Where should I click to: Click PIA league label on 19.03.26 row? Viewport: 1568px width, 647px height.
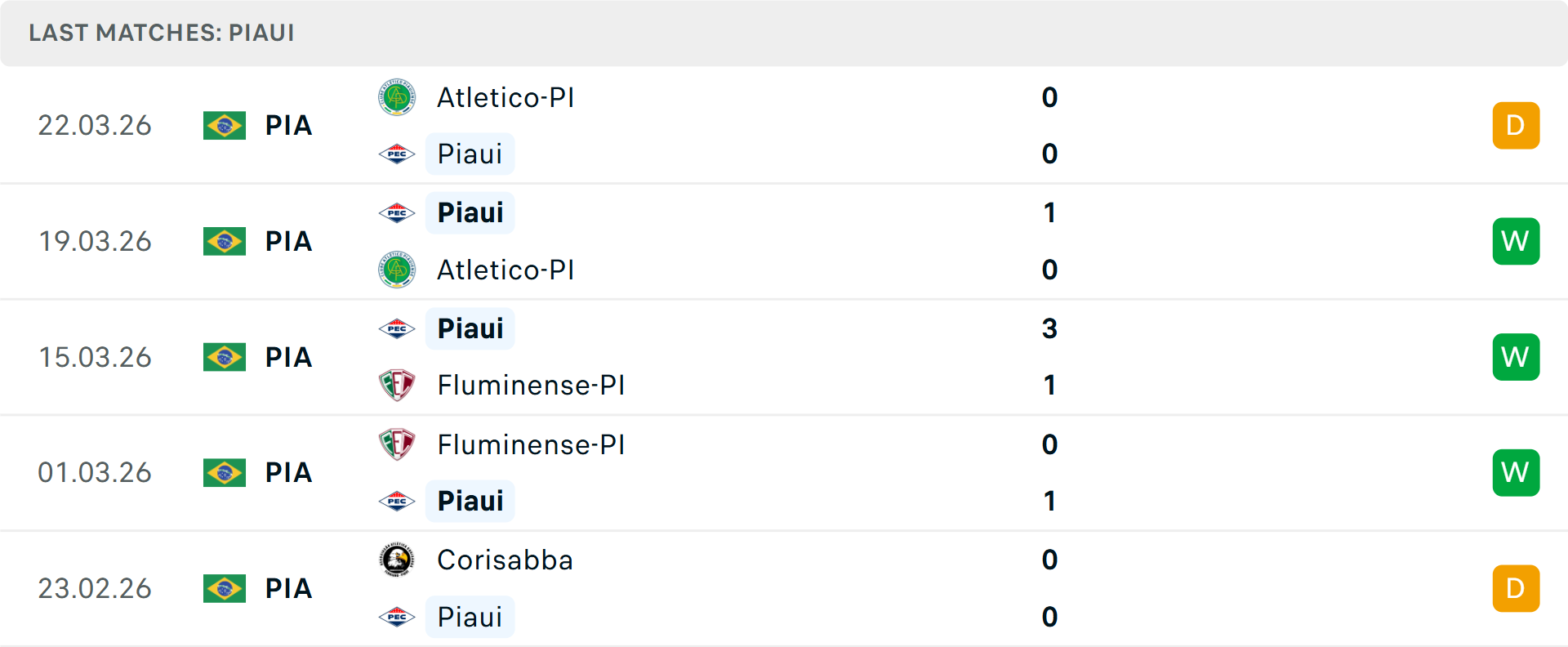tap(288, 241)
